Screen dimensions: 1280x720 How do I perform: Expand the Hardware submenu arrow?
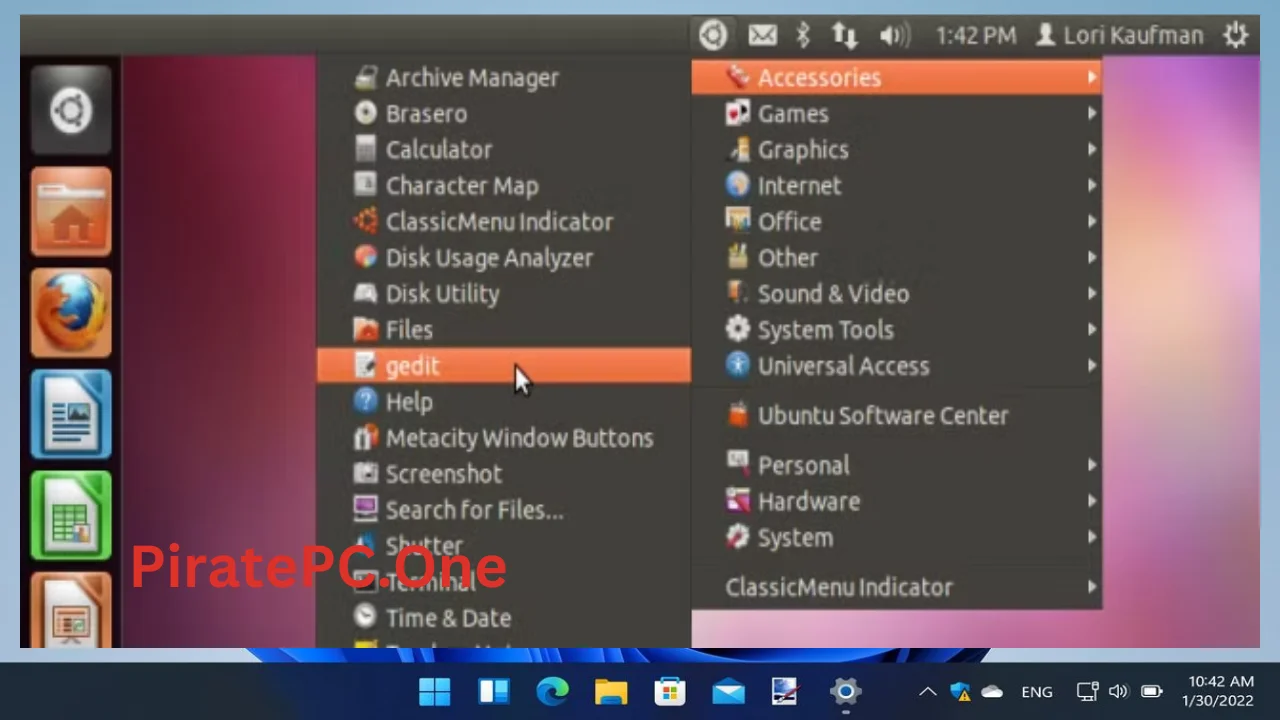1092,502
